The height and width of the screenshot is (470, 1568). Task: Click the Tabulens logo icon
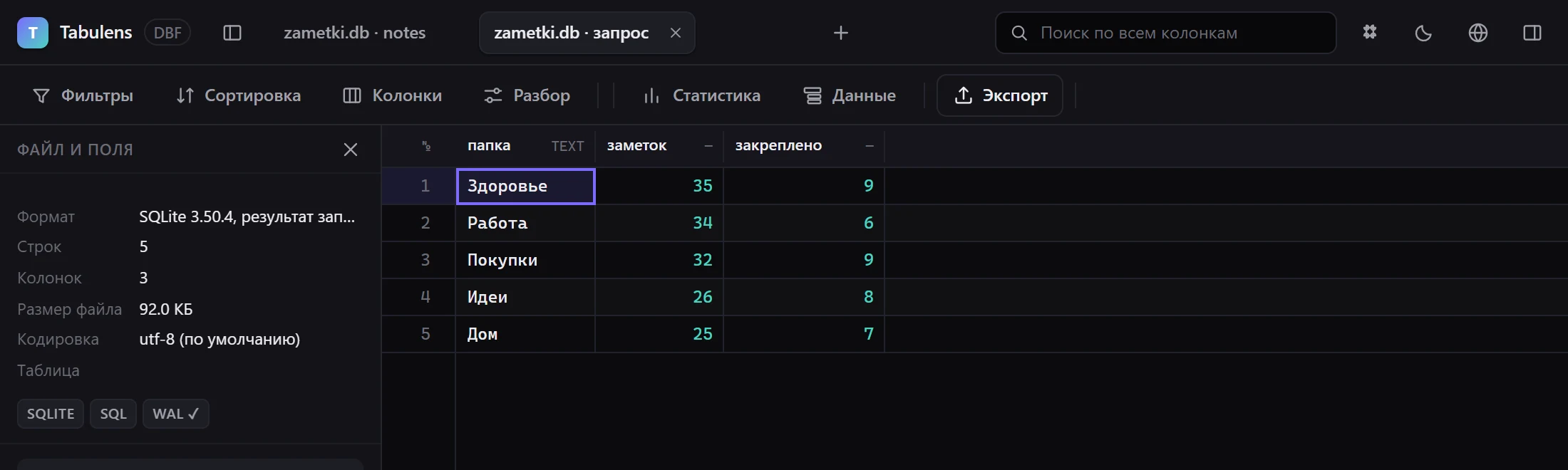33,33
